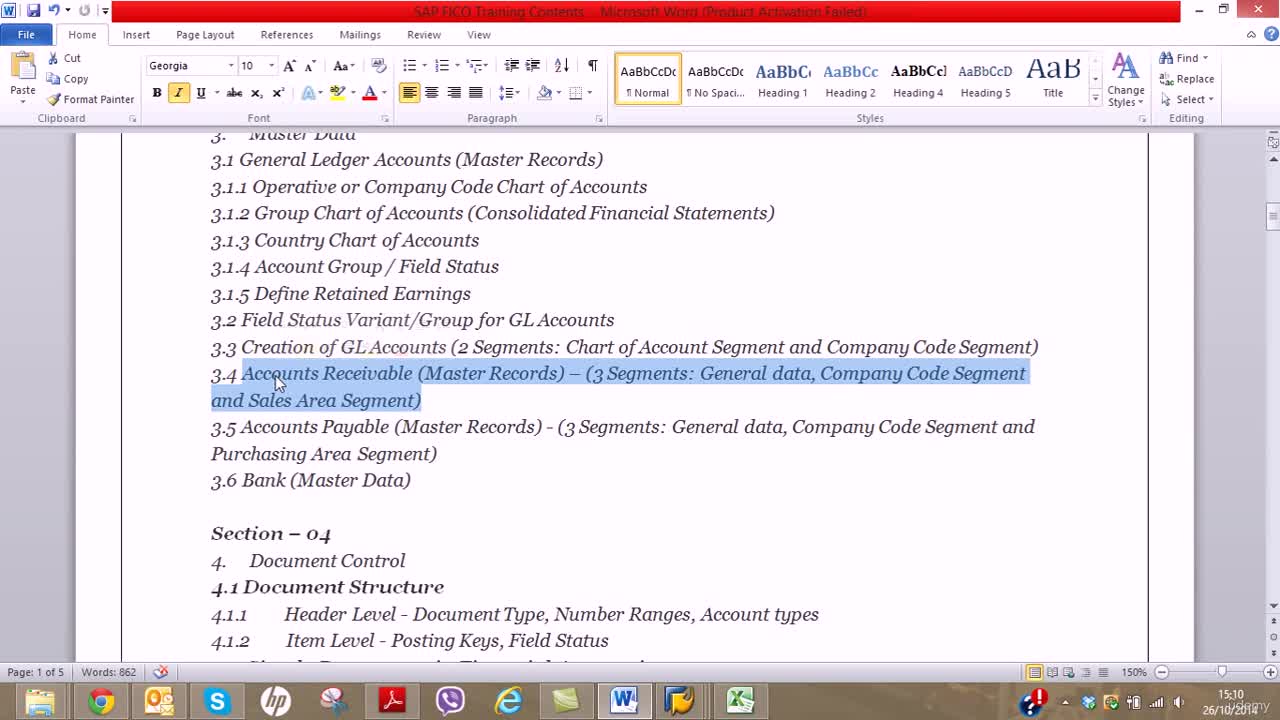Copy the selected text

(68, 79)
